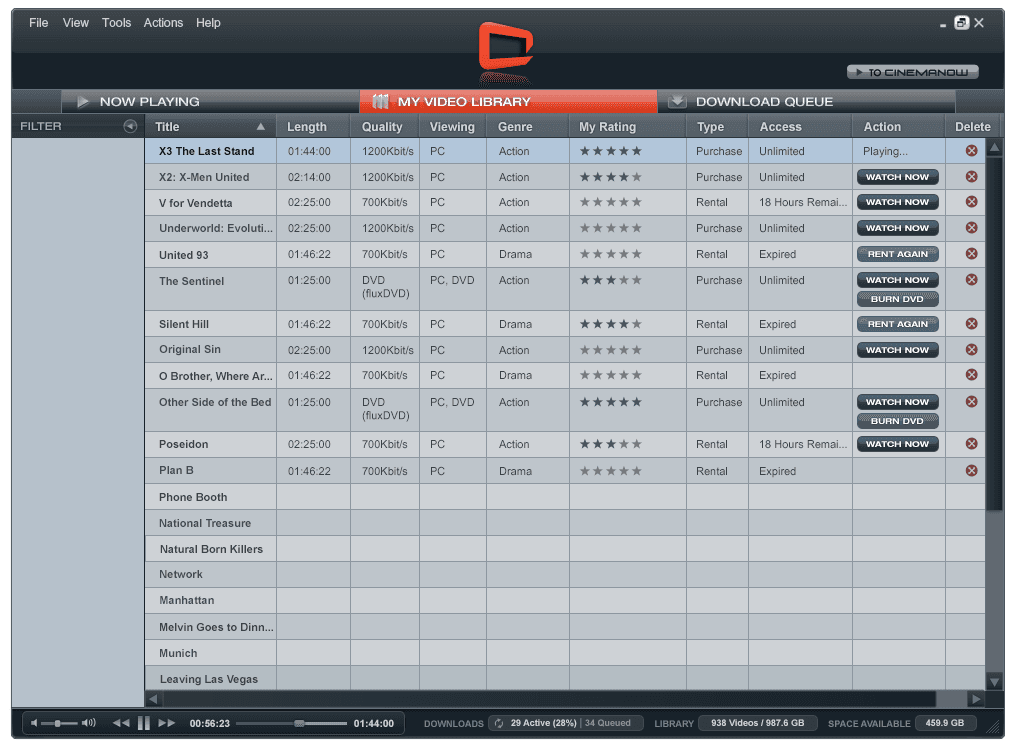
Task: Watch V for Vendetta now
Action: [897, 202]
